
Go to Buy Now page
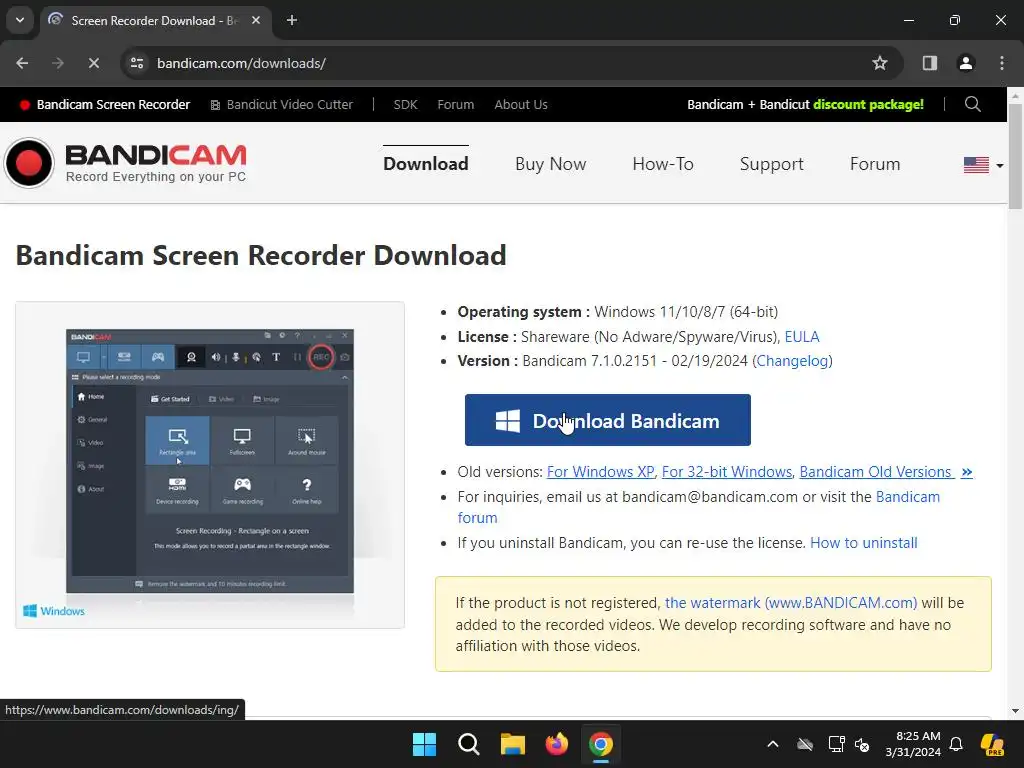551,164
